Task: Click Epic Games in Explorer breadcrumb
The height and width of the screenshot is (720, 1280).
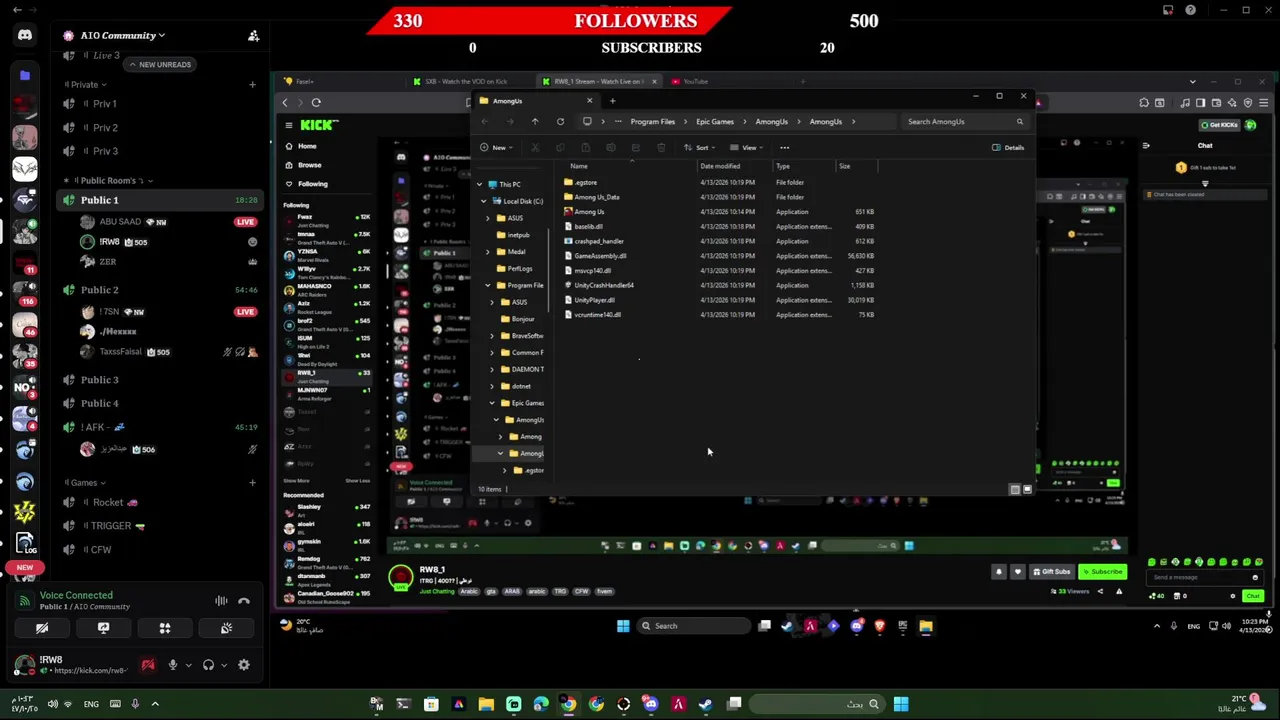Action: click(x=715, y=122)
